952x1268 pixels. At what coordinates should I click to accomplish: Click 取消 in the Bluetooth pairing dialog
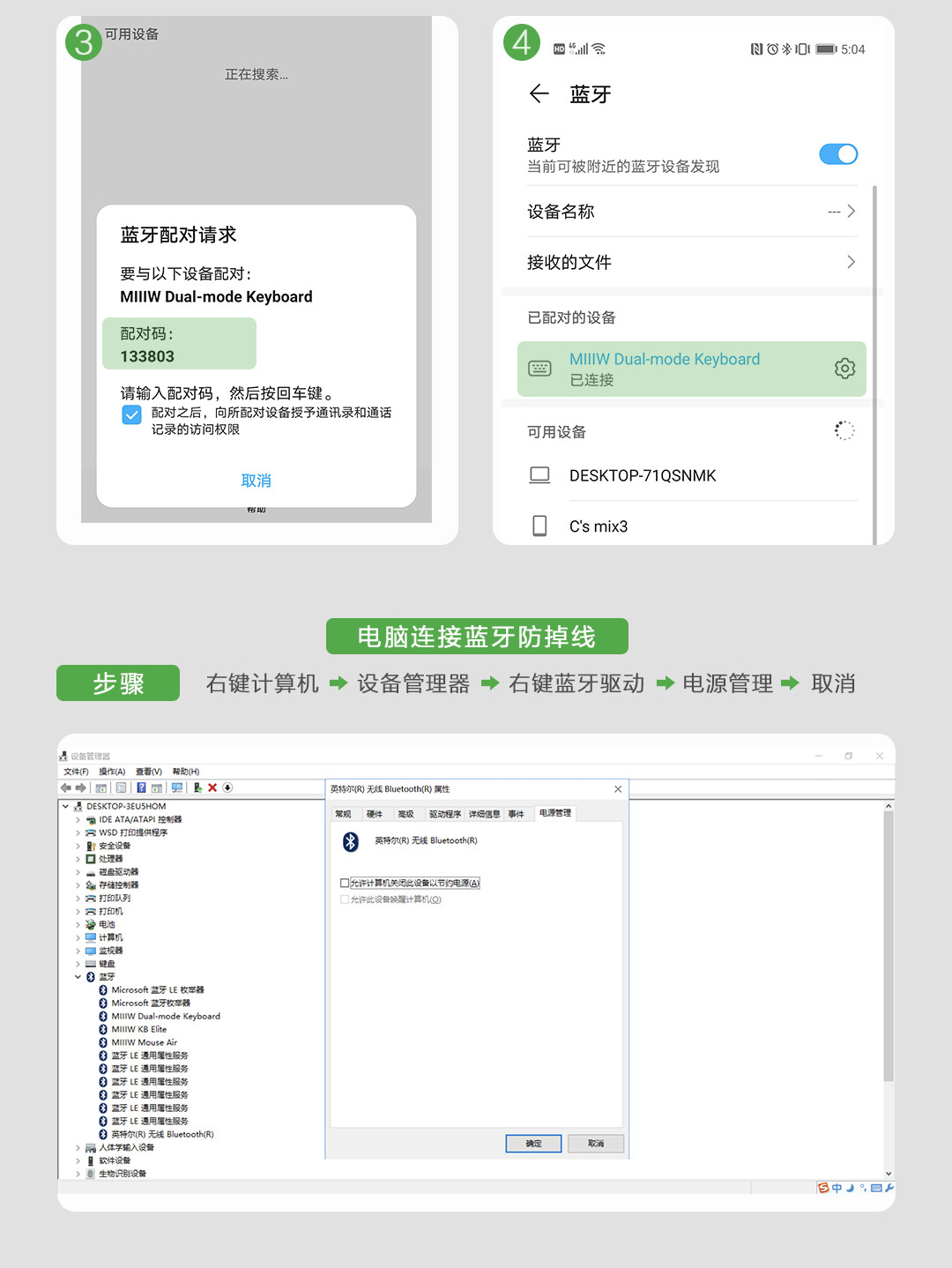point(257,481)
